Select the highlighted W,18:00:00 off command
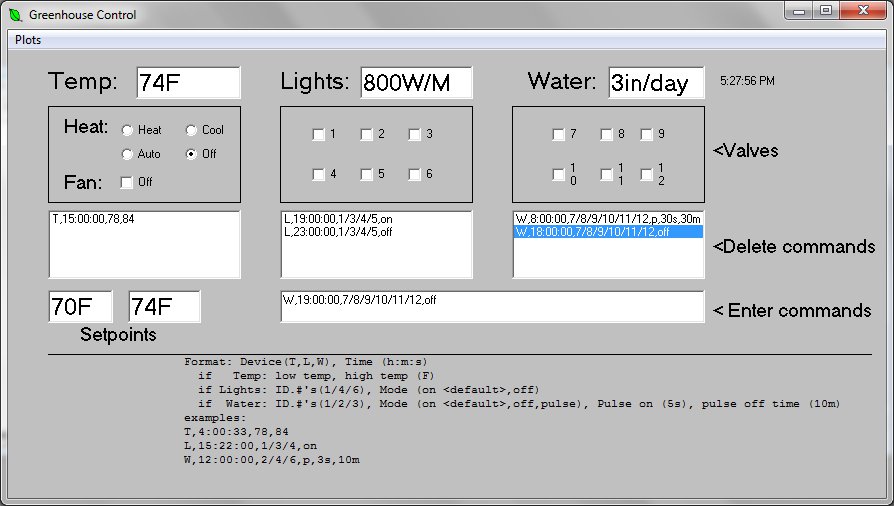Viewport: 894px width, 506px height. (x=608, y=232)
